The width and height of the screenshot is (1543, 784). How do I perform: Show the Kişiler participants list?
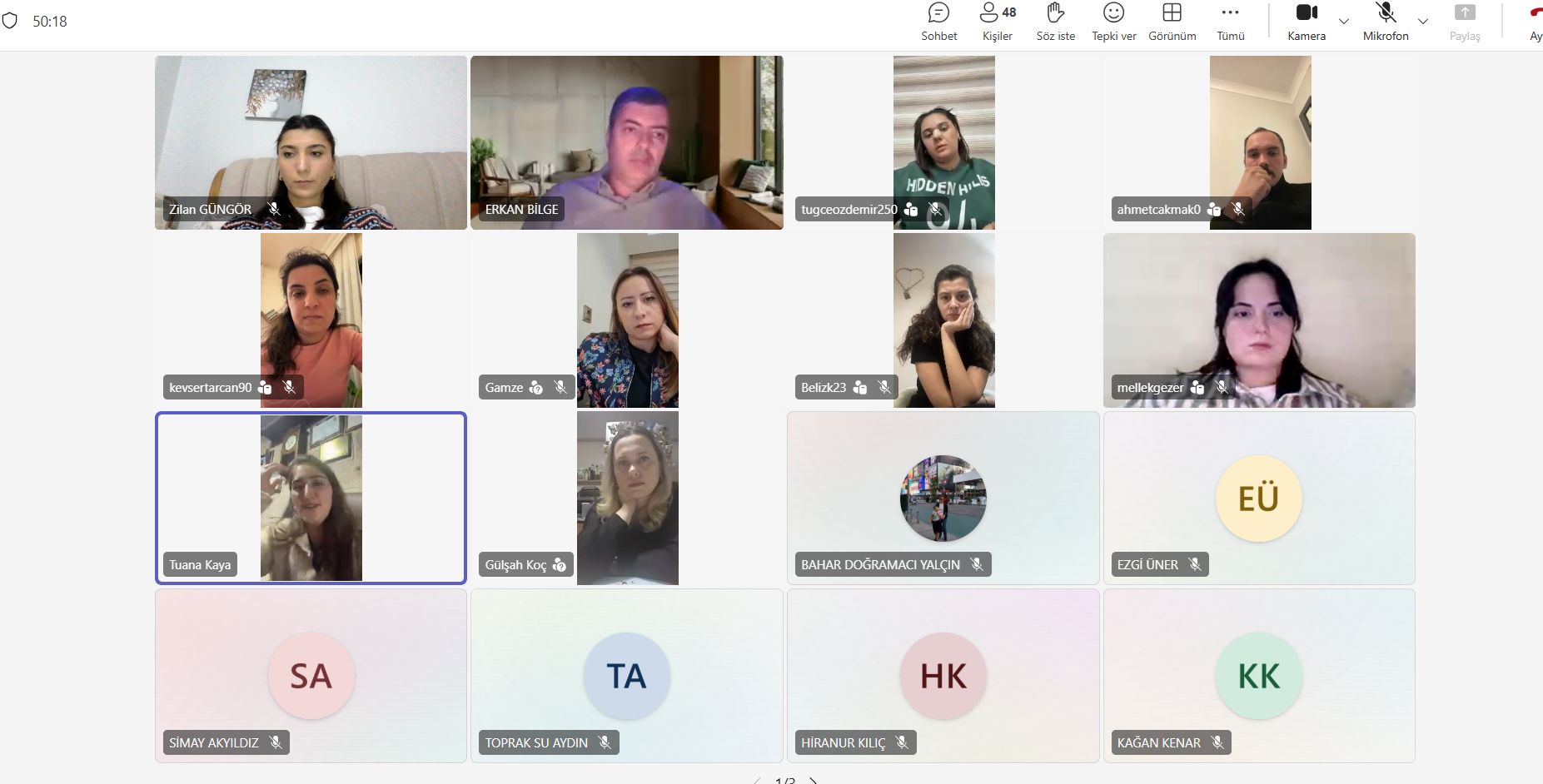pyautogui.click(x=997, y=22)
